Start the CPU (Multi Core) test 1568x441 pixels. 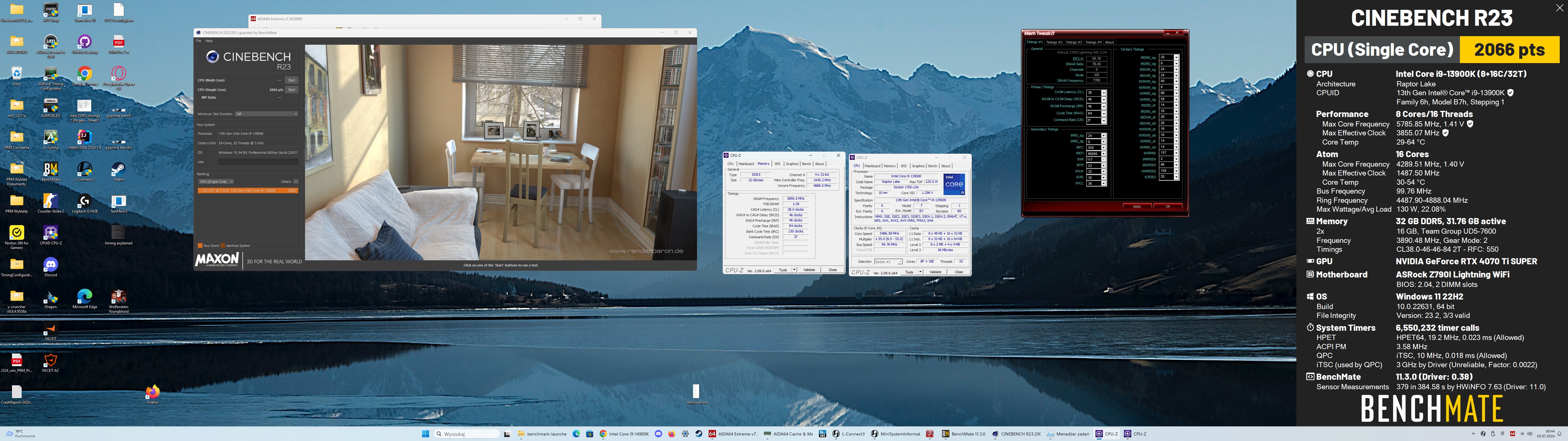point(292,81)
